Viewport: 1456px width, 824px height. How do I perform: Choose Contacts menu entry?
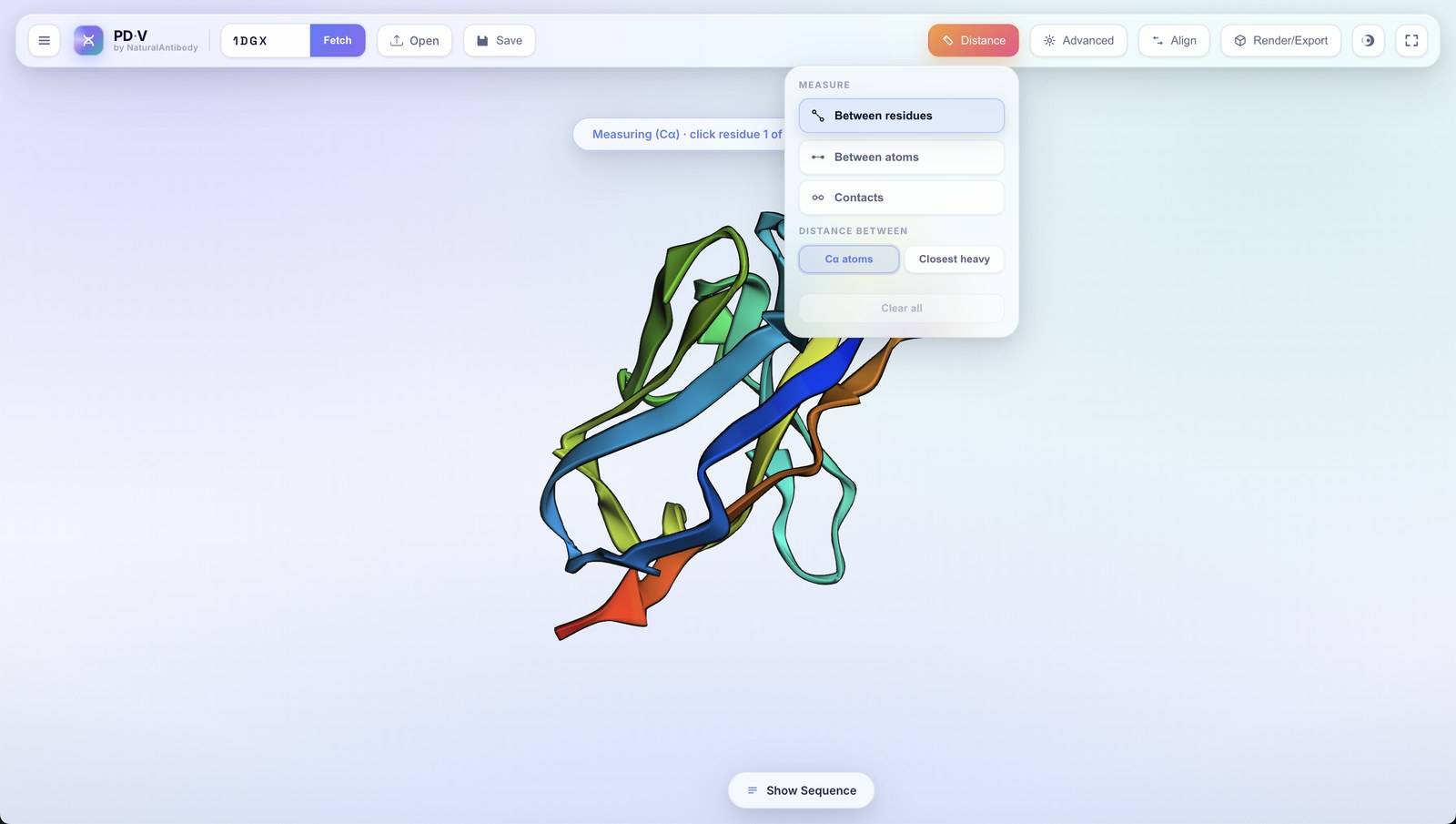(x=902, y=198)
